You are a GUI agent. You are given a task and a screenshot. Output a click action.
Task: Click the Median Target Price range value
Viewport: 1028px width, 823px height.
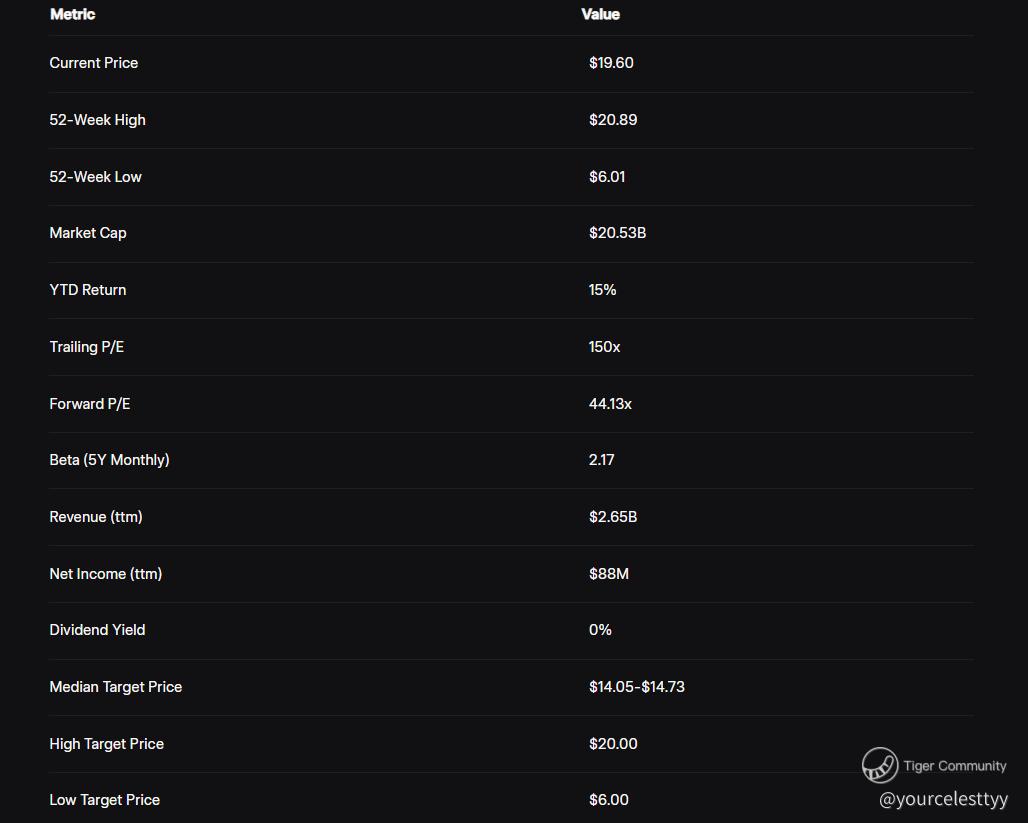pyautogui.click(x=636, y=687)
